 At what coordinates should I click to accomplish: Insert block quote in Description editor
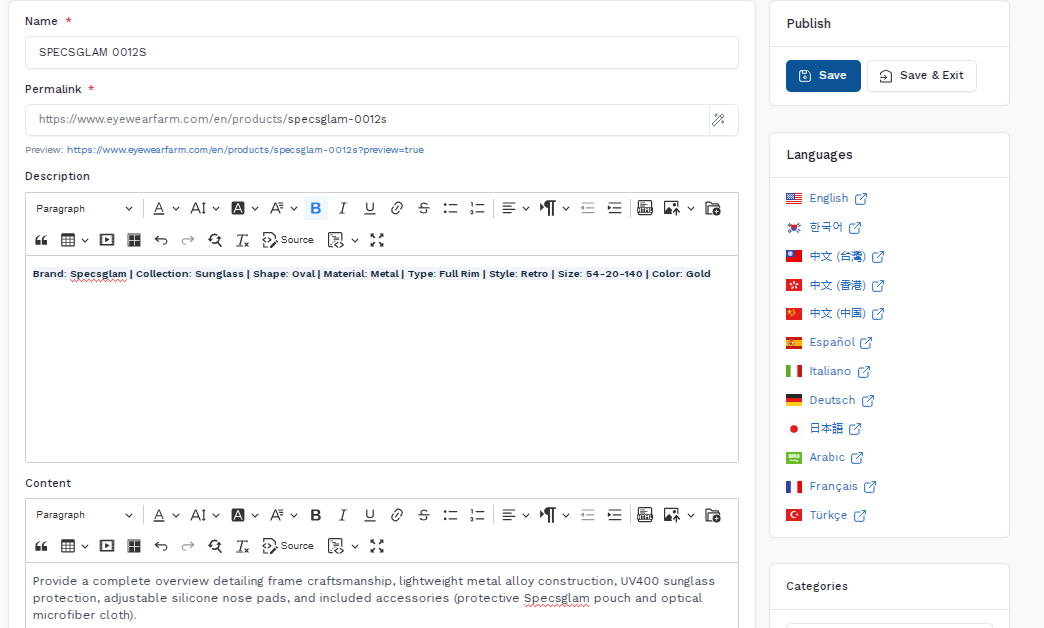(41, 240)
